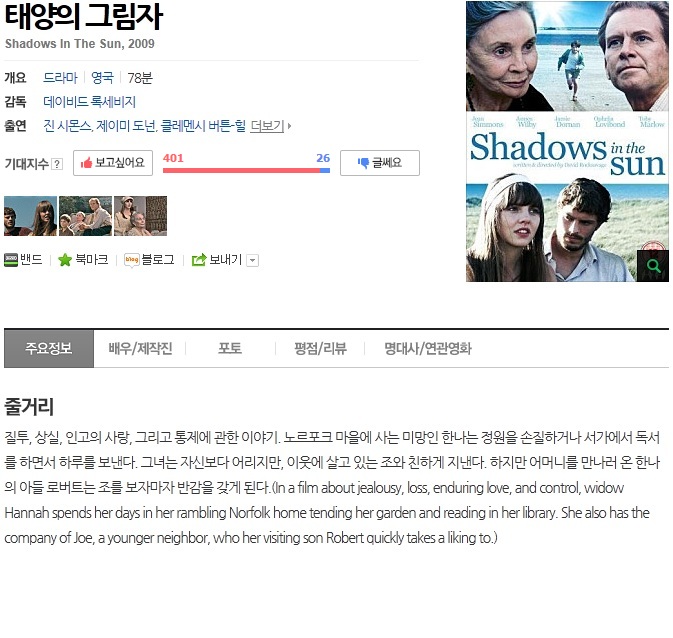The width and height of the screenshot is (673, 638).
Task: Open the 포토 tab
Action: [230, 348]
